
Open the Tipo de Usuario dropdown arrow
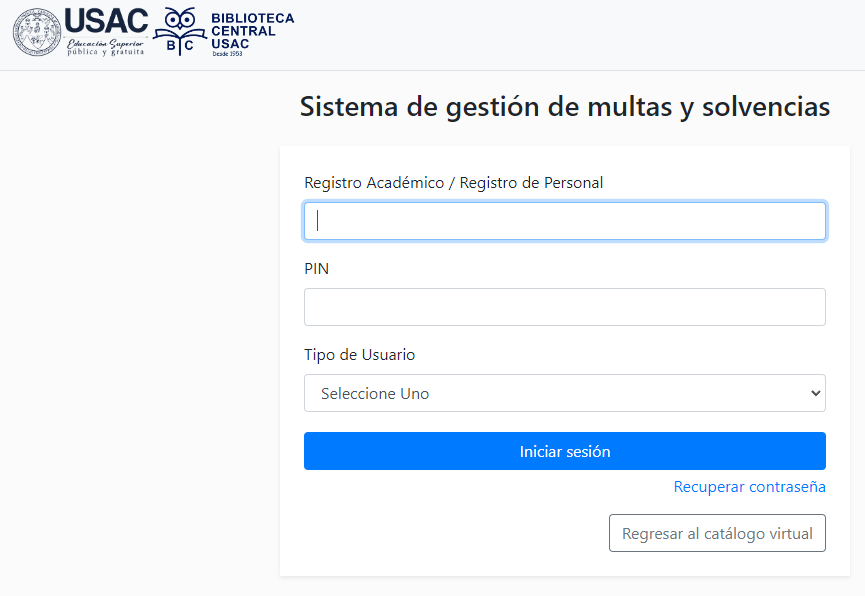[815, 393]
